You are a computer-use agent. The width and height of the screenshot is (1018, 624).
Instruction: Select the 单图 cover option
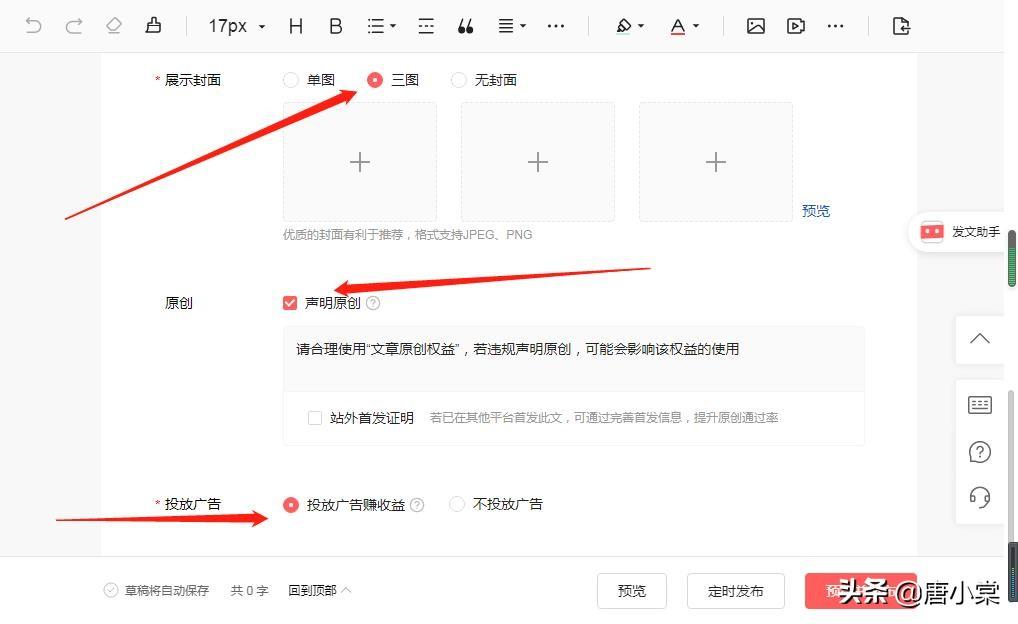pyautogui.click(x=291, y=80)
